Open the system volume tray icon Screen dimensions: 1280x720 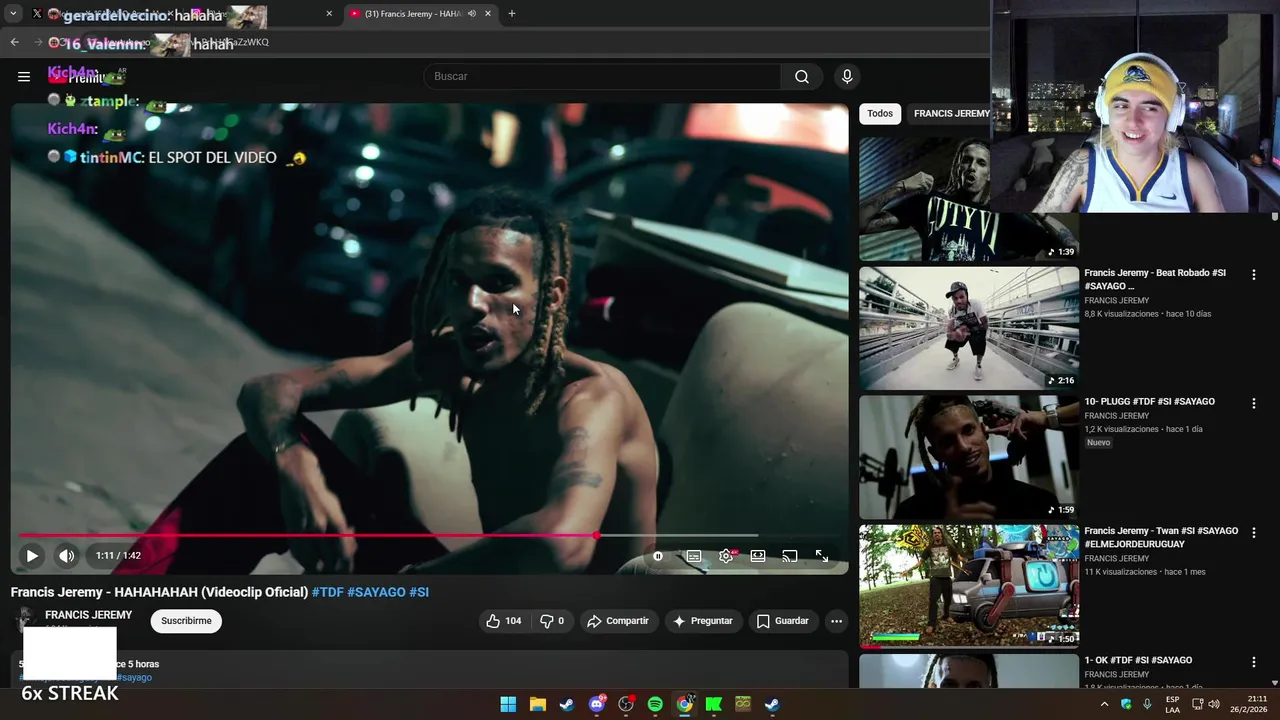tap(1213, 704)
